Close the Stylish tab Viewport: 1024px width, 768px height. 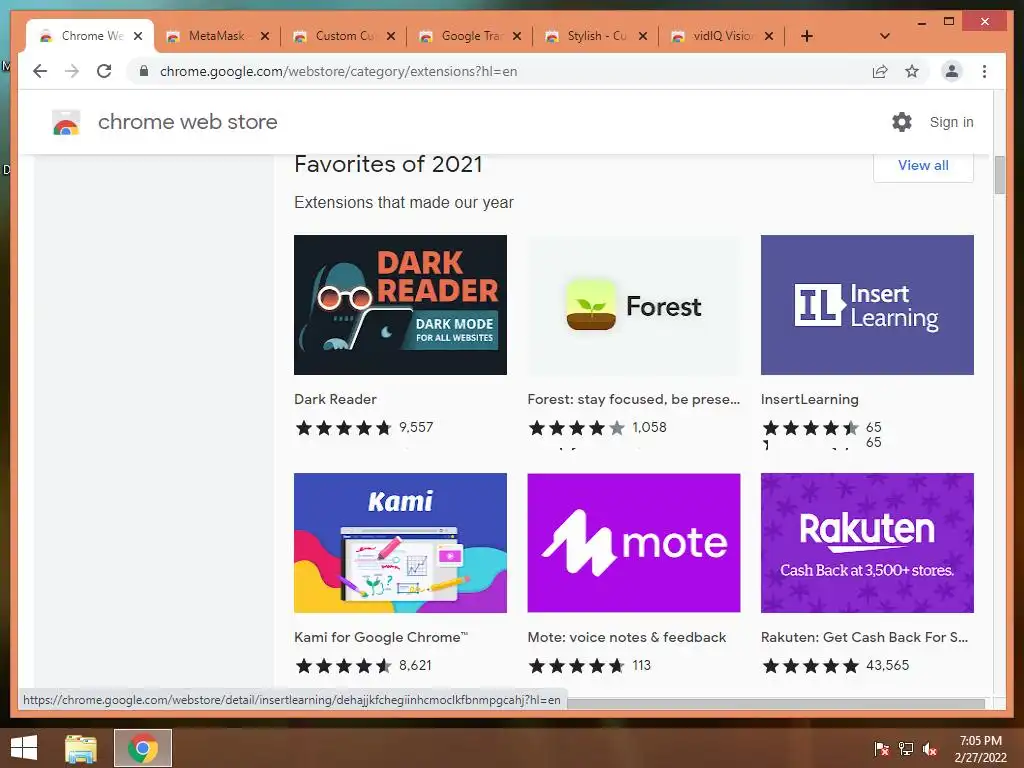[x=643, y=36]
